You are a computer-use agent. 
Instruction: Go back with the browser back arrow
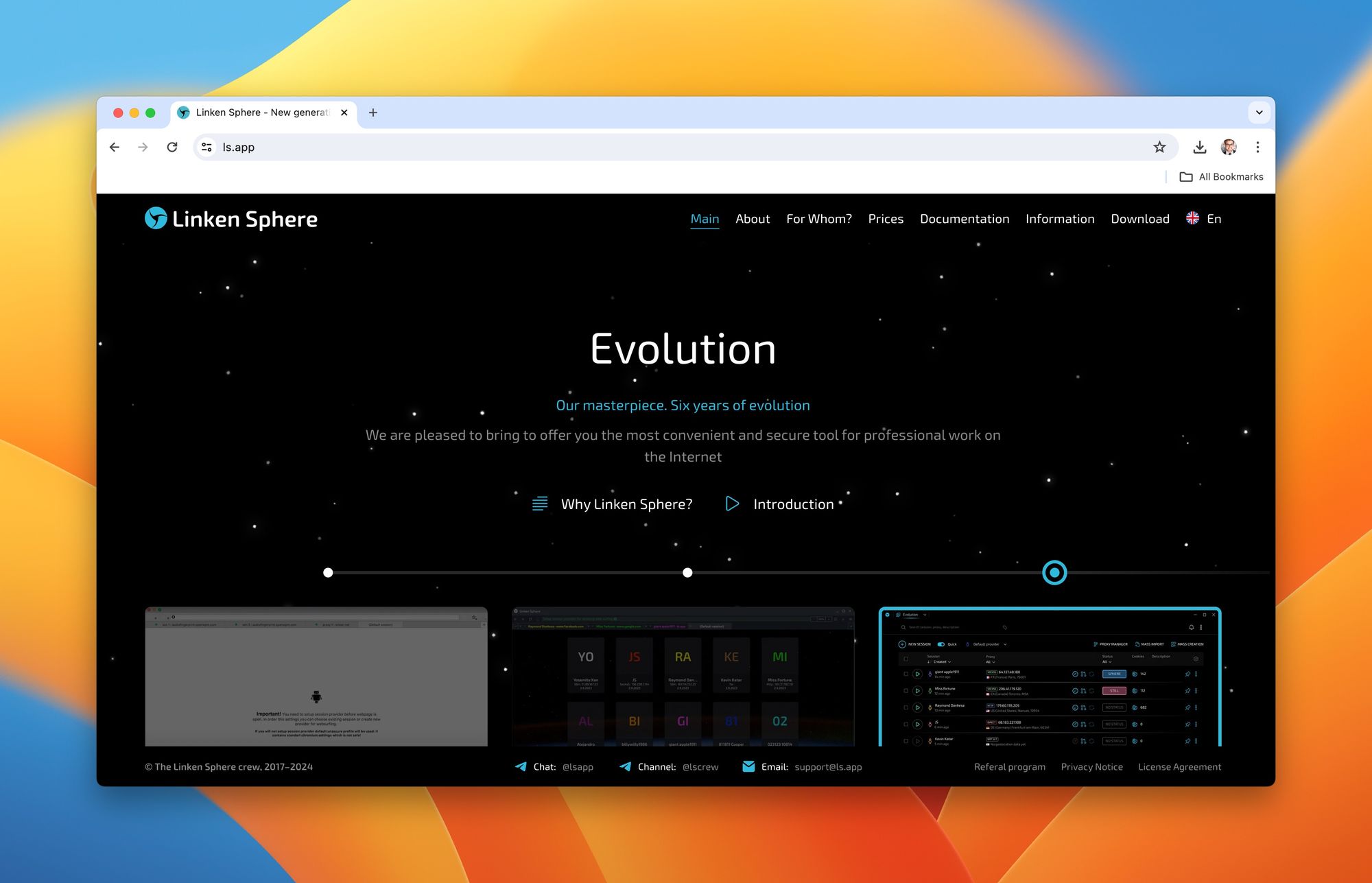click(x=115, y=147)
